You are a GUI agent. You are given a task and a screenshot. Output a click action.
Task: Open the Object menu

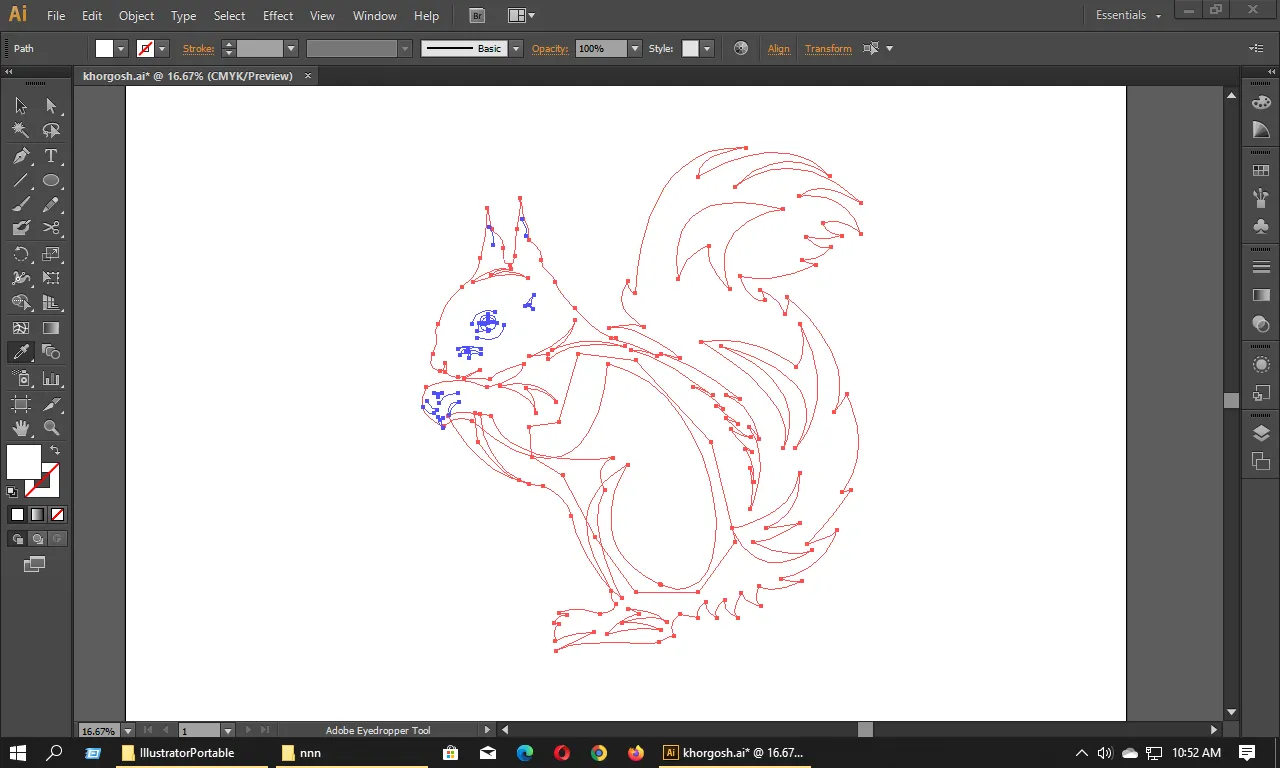(136, 16)
